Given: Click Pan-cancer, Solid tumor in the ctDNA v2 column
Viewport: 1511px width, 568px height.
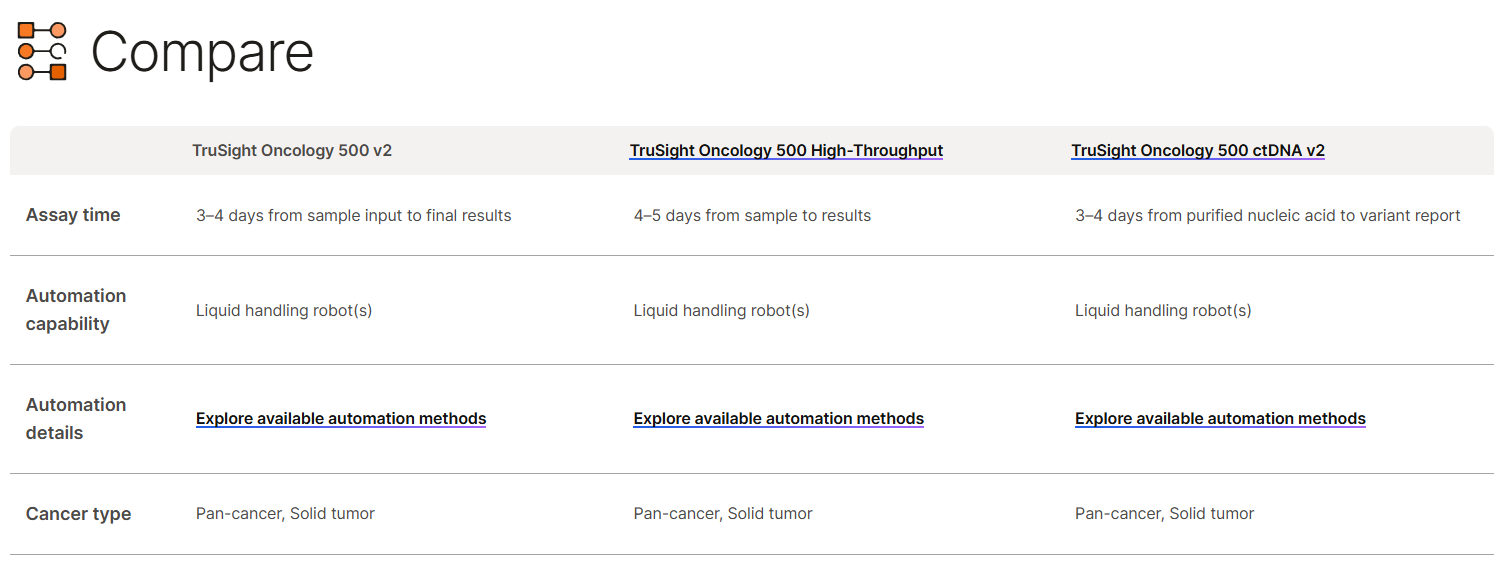Looking at the screenshot, I should [x=1164, y=514].
